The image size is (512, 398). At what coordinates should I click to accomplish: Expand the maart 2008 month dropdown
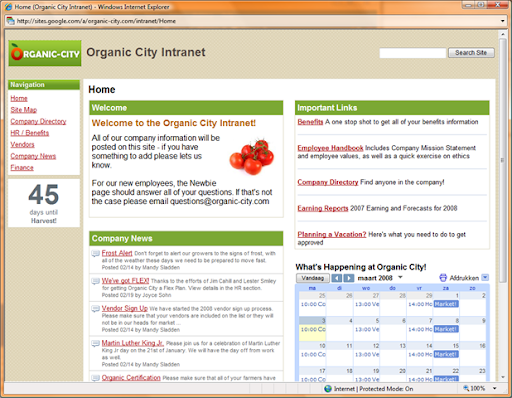point(400,277)
